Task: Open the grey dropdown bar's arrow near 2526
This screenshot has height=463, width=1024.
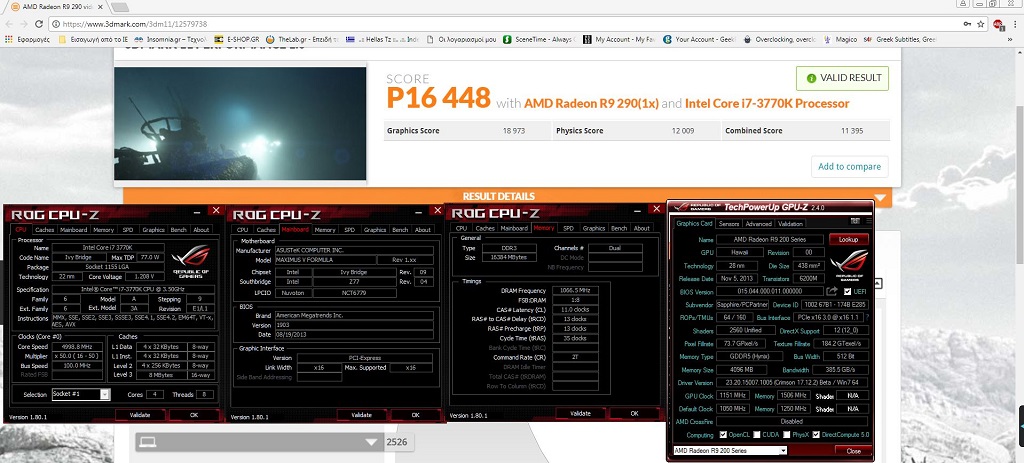Action: (x=371, y=442)
